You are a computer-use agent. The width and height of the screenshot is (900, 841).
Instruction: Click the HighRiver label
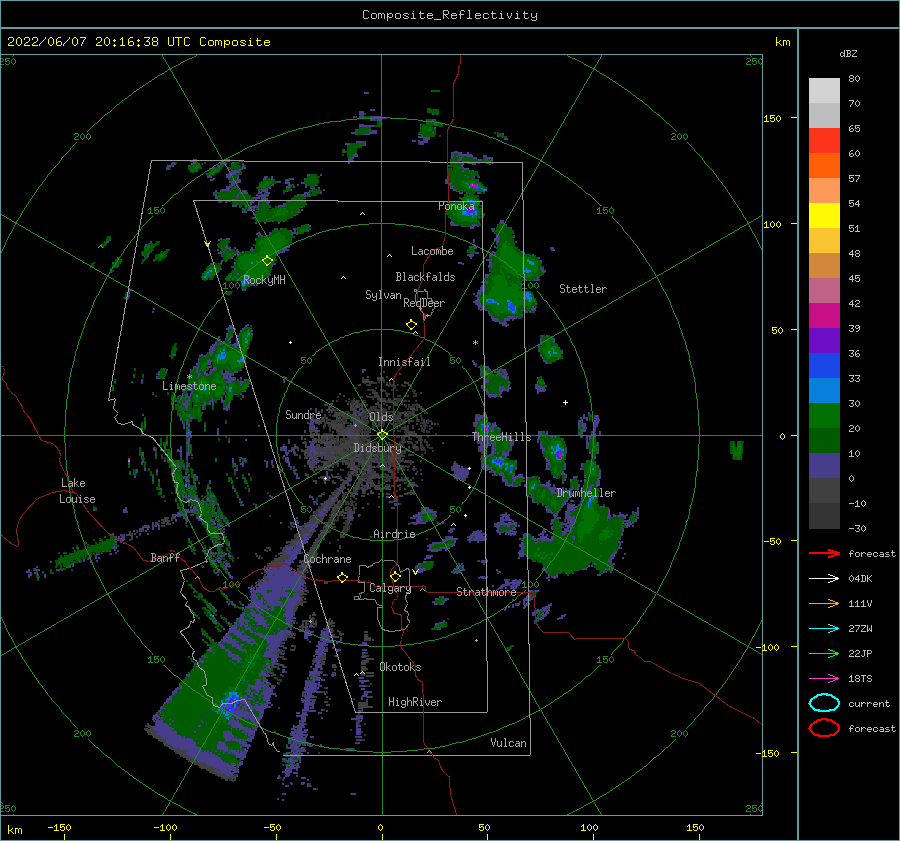(415, 702)
